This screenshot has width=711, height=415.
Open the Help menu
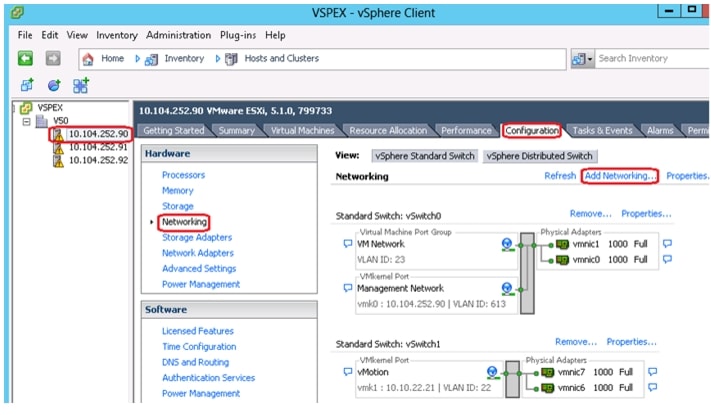point(275,35)
